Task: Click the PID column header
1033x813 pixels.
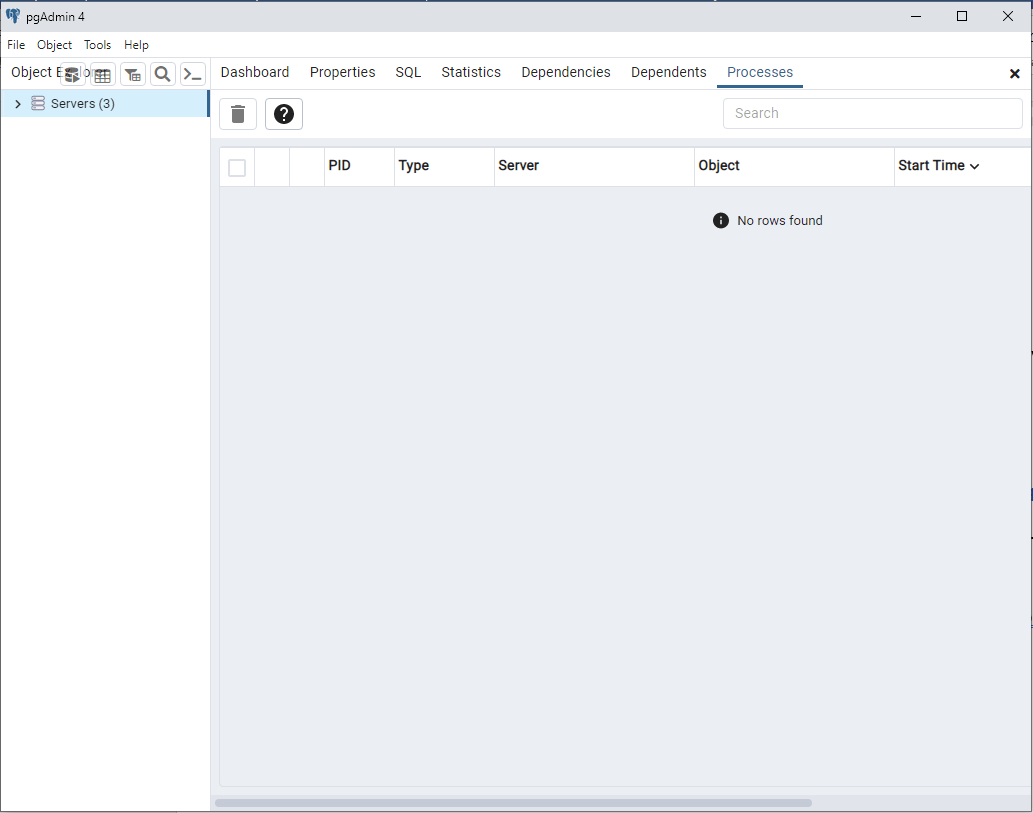Action: (340, 166)
